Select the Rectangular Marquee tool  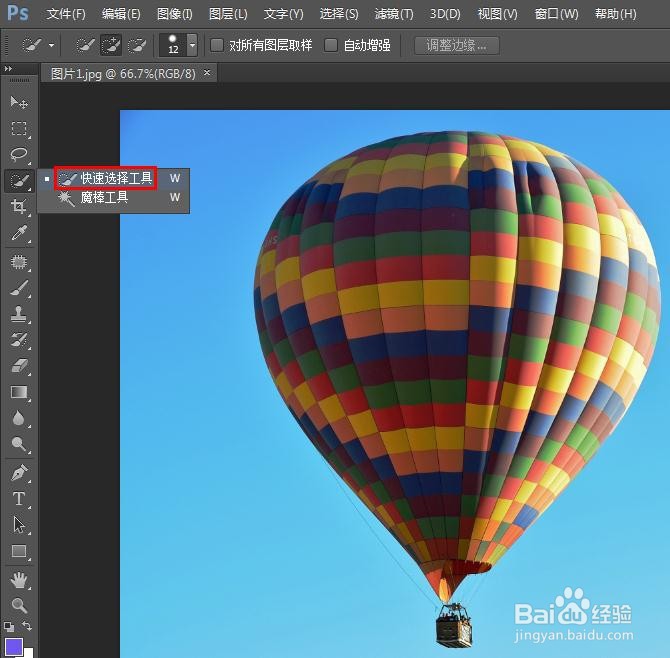click(19, 129)
